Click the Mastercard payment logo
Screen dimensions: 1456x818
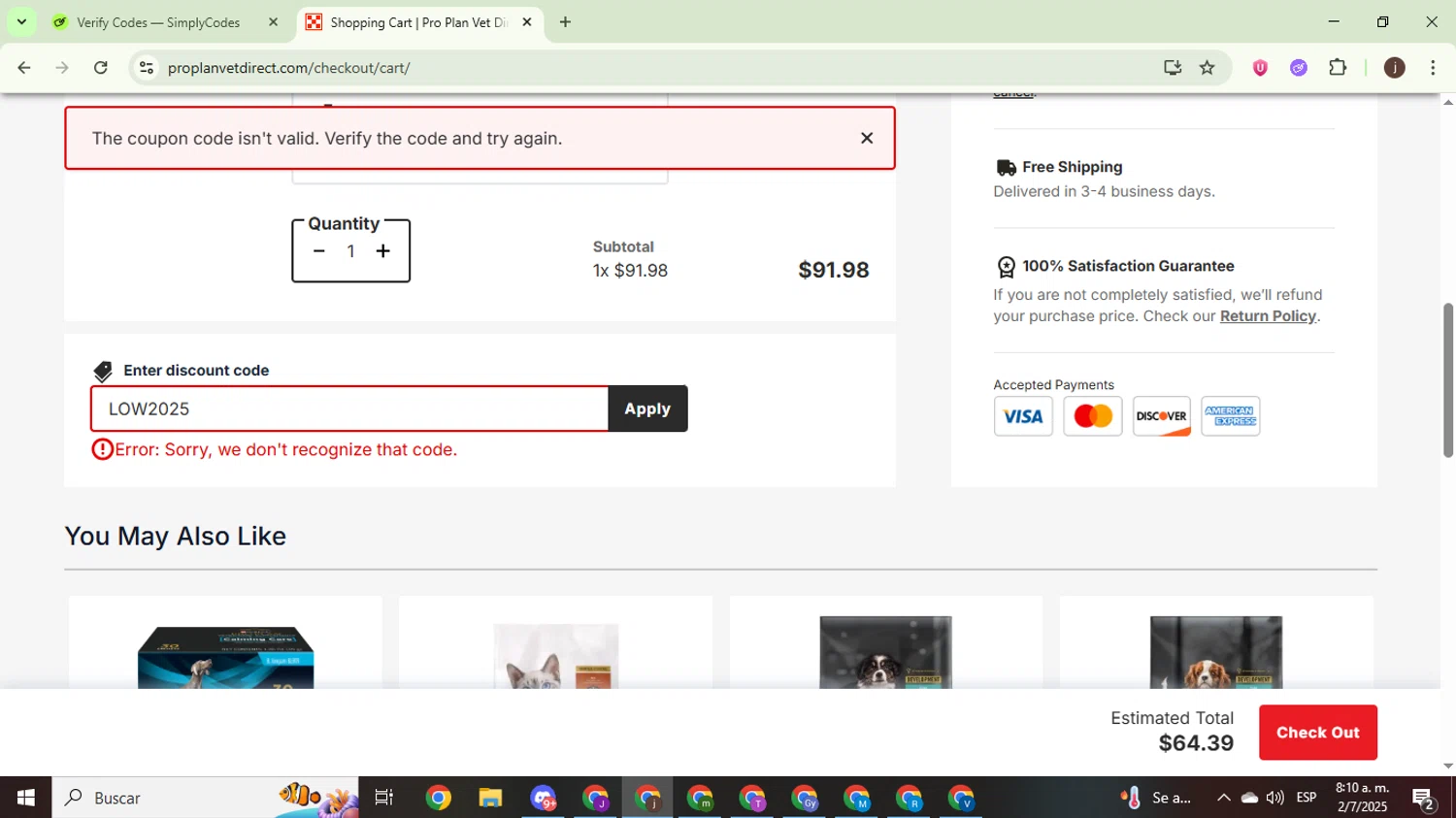[1093, 416]
